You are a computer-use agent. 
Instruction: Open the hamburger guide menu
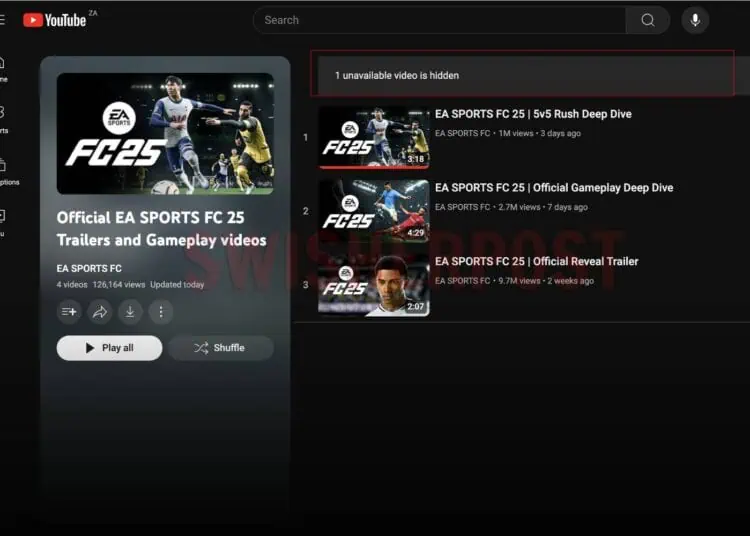(x=3, y=20)
